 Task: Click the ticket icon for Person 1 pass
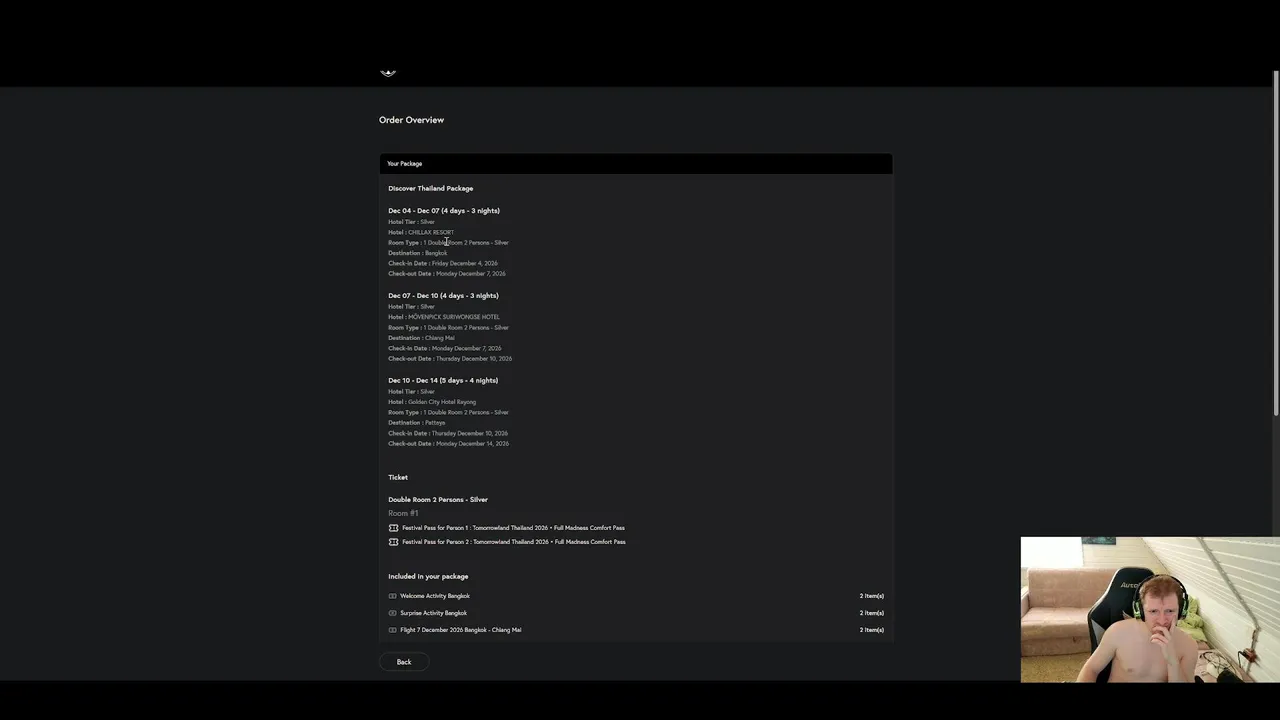(393, 528)
